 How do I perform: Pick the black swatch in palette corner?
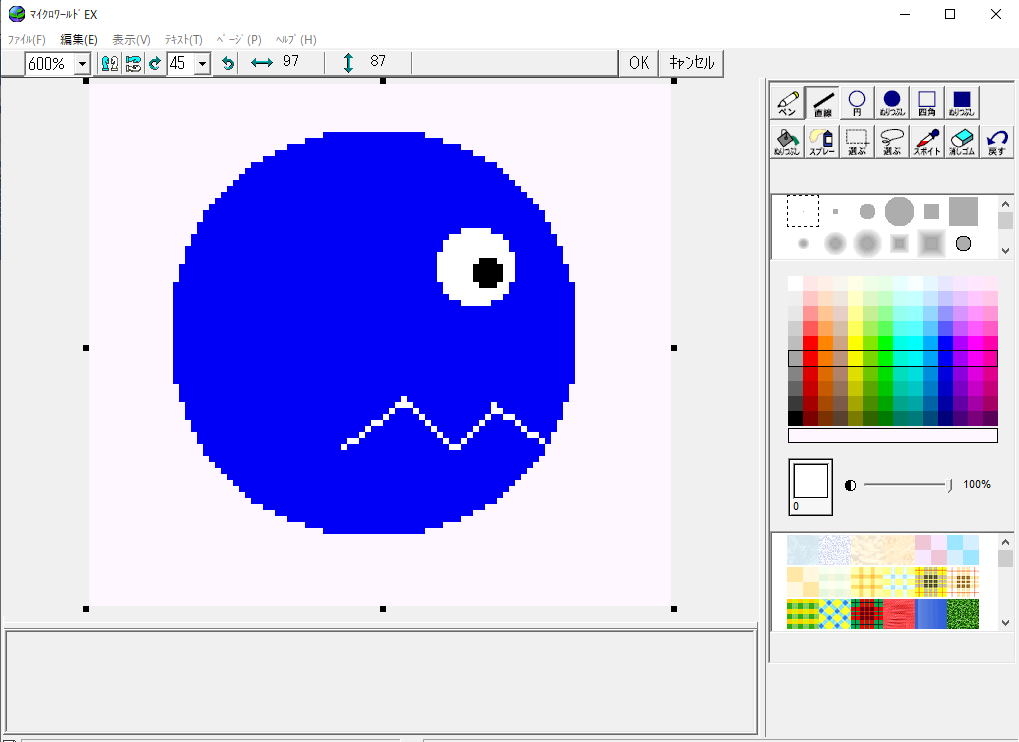(795, 419)
